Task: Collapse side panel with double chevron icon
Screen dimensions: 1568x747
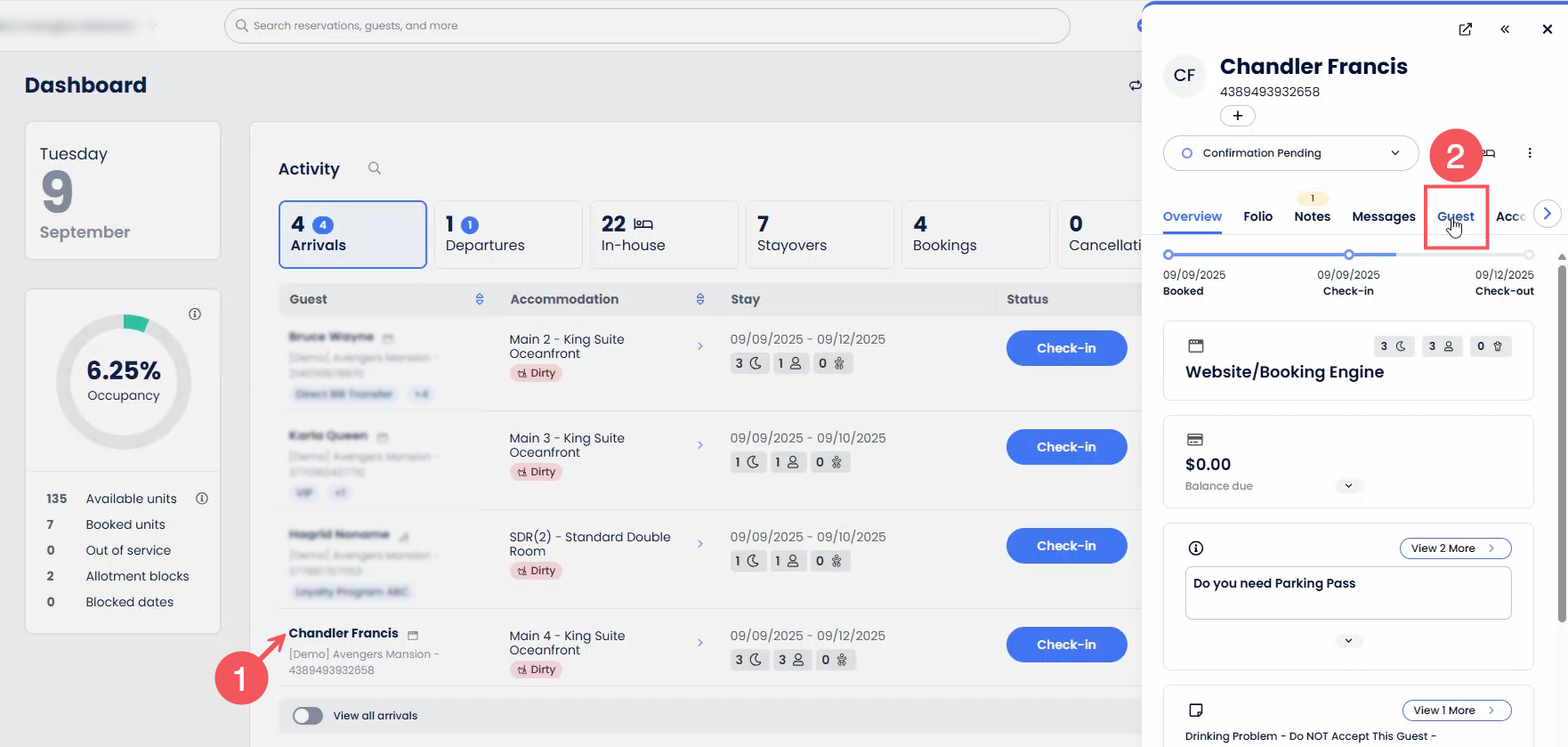Action: pyautogui.click(x=1505, y=29)
